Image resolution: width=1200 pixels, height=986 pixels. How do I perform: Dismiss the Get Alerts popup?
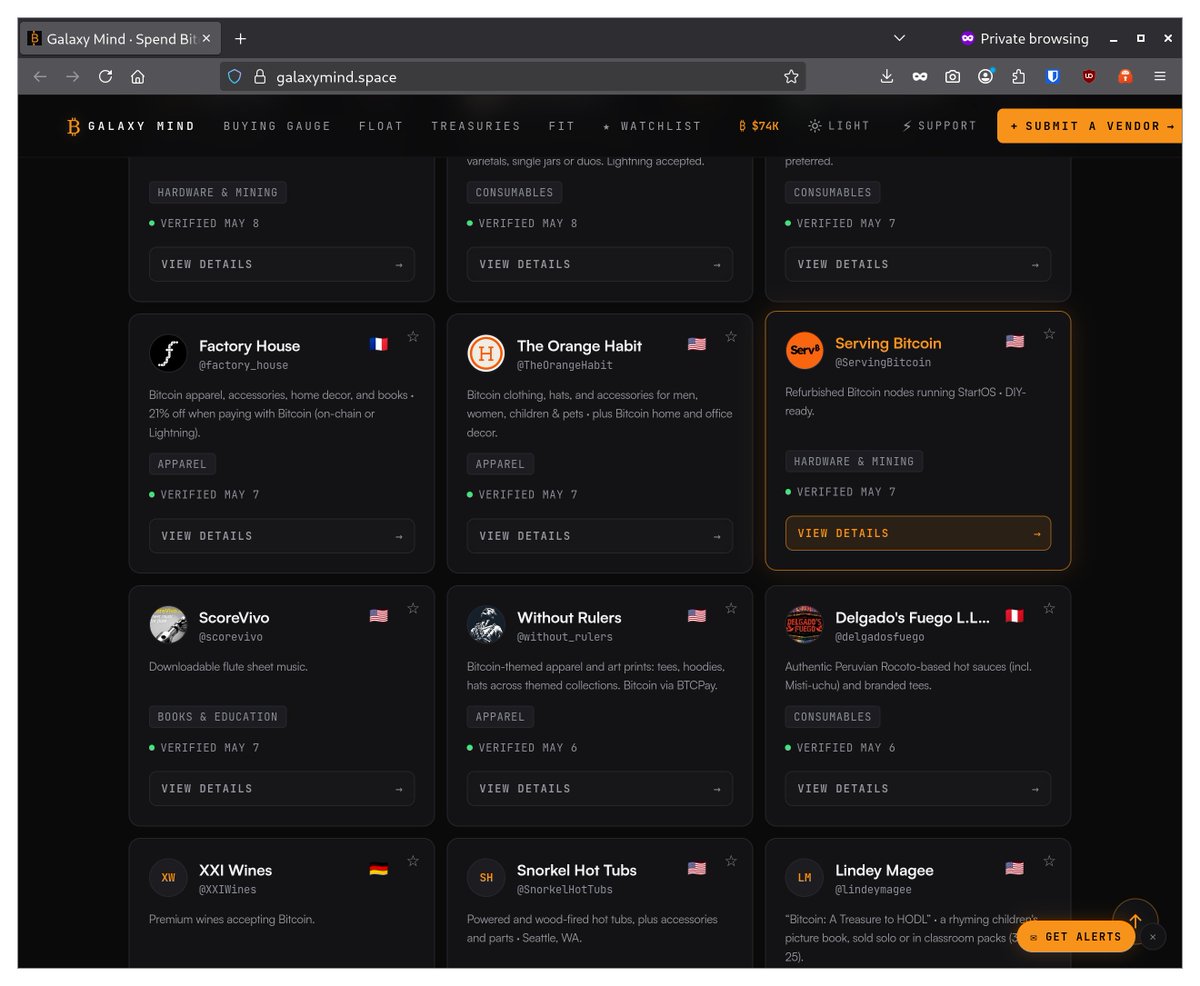coord(1152,937)
